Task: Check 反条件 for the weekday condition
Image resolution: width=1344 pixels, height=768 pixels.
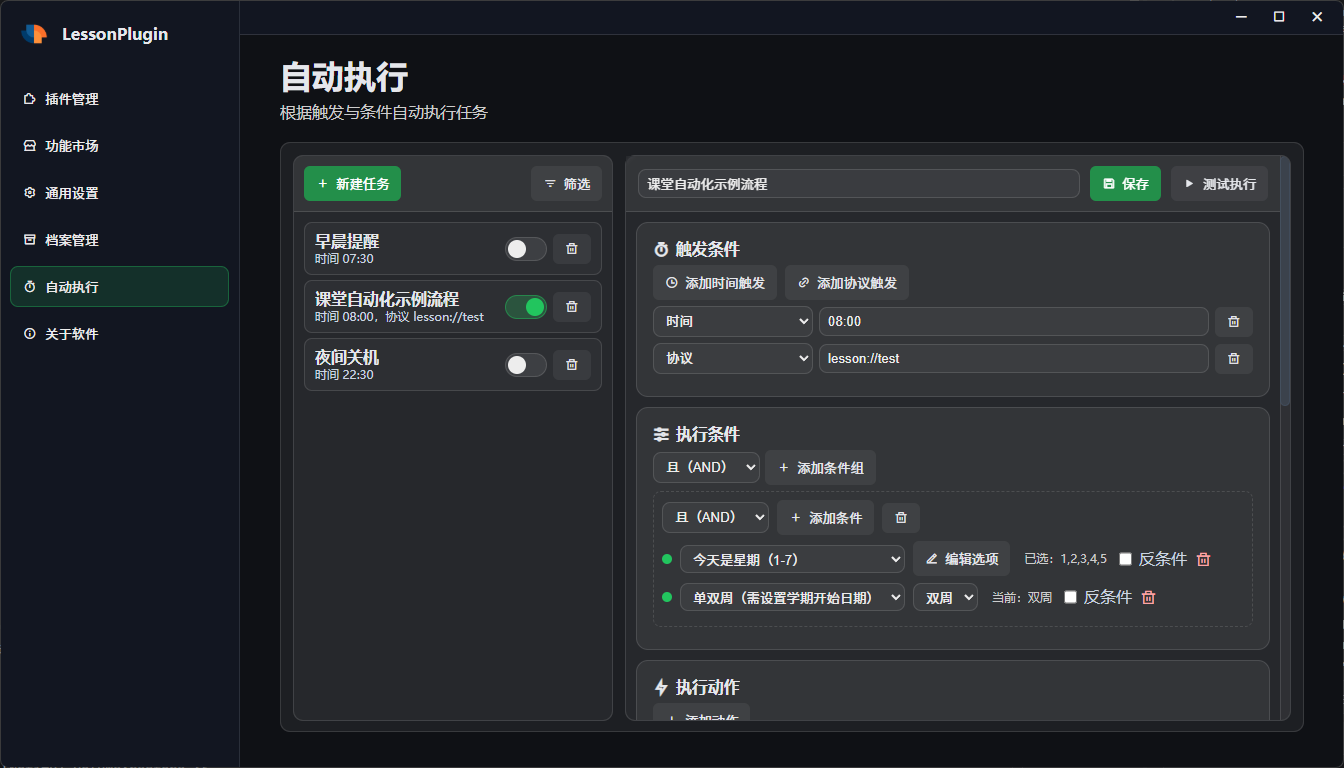Action: [x=1125, y=560]
